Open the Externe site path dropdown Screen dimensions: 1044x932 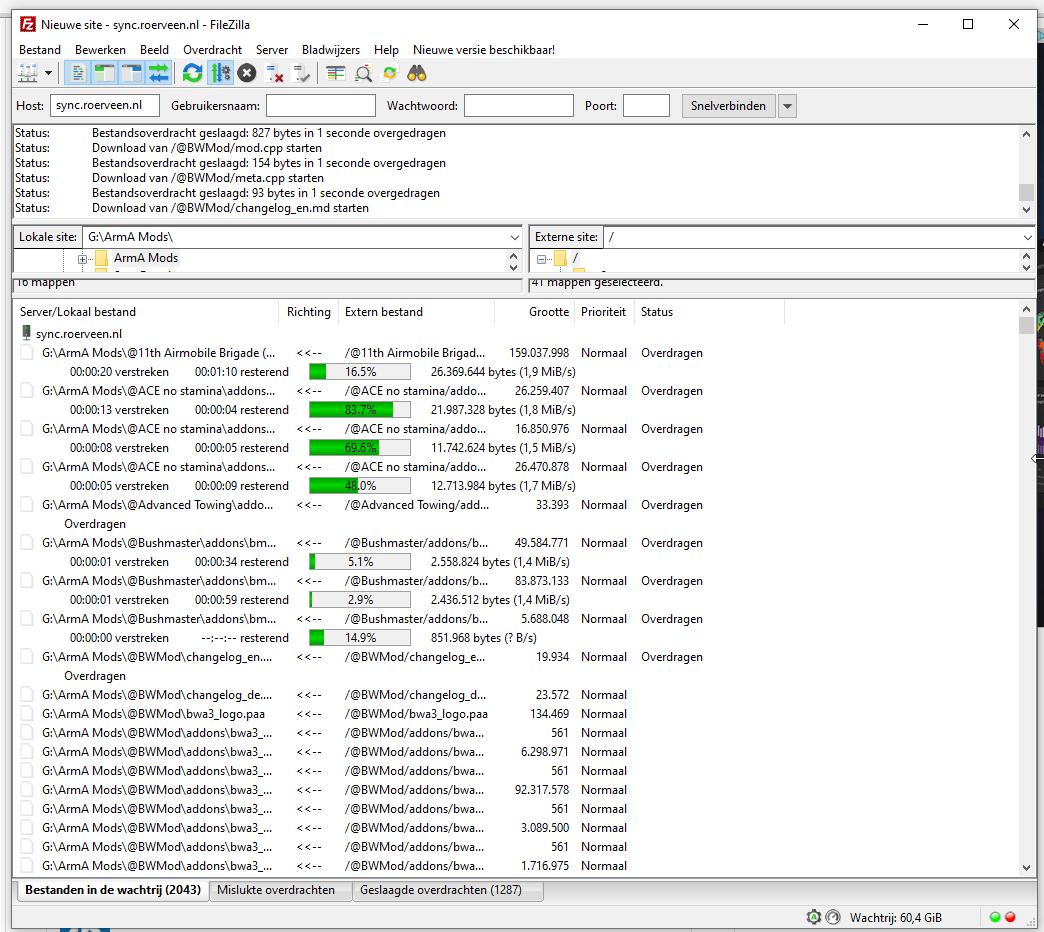(1027, 237)
